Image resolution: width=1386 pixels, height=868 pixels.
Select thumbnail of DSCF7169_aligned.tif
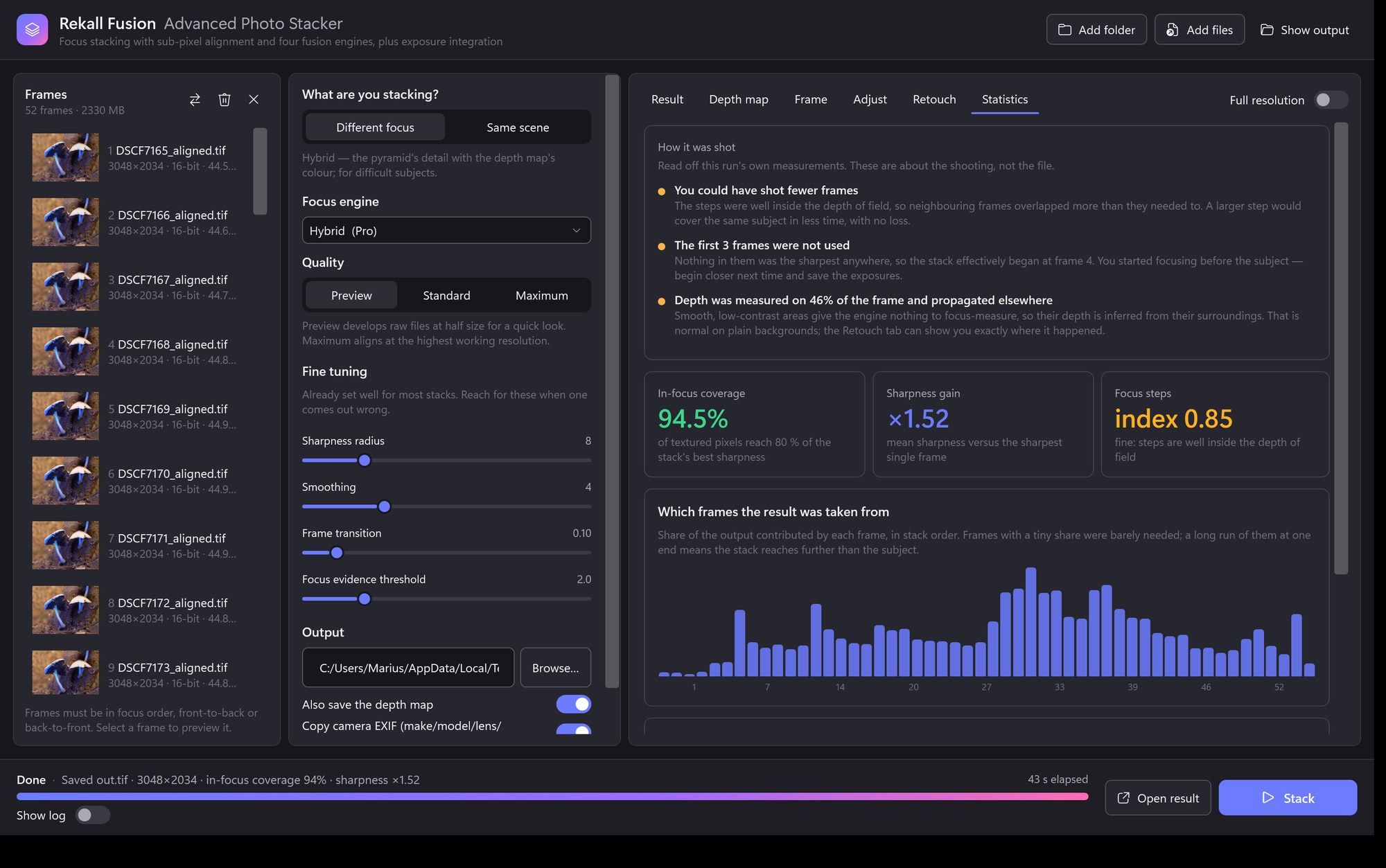pos(65,416)
